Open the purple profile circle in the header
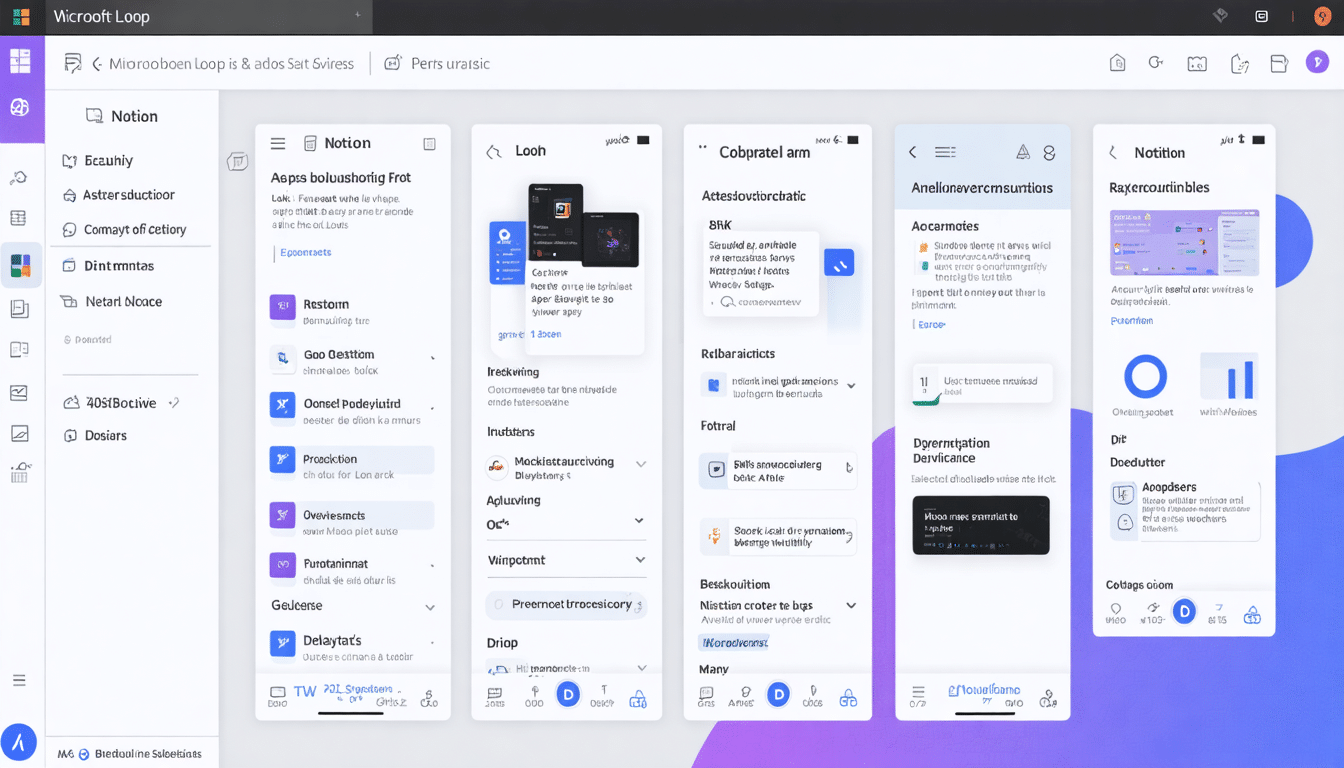The width and height of the screenshot is (1344, 768). pos(1318,62)
